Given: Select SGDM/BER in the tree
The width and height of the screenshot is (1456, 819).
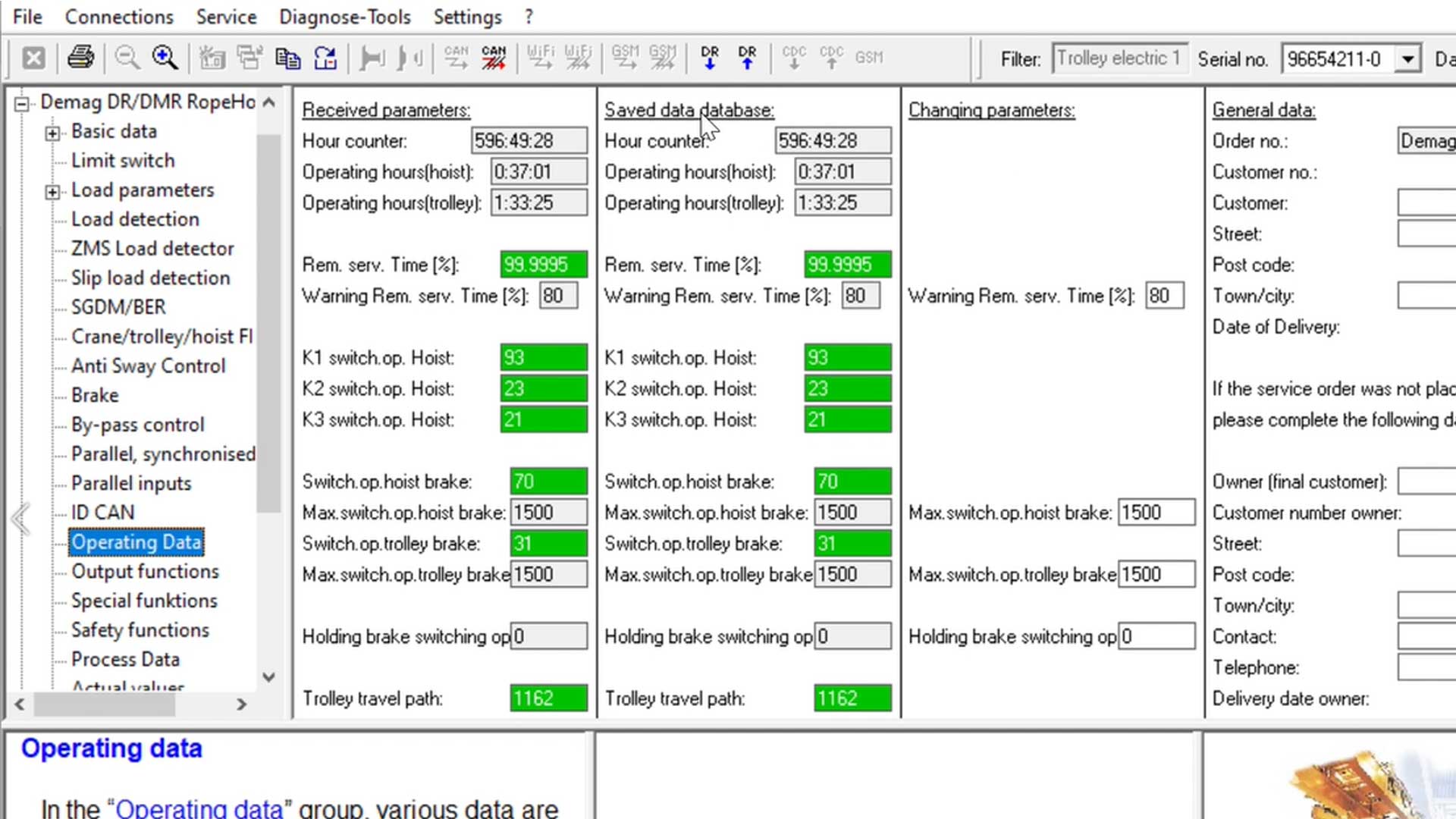Looking at the screenshot, I should coord(118,307).
